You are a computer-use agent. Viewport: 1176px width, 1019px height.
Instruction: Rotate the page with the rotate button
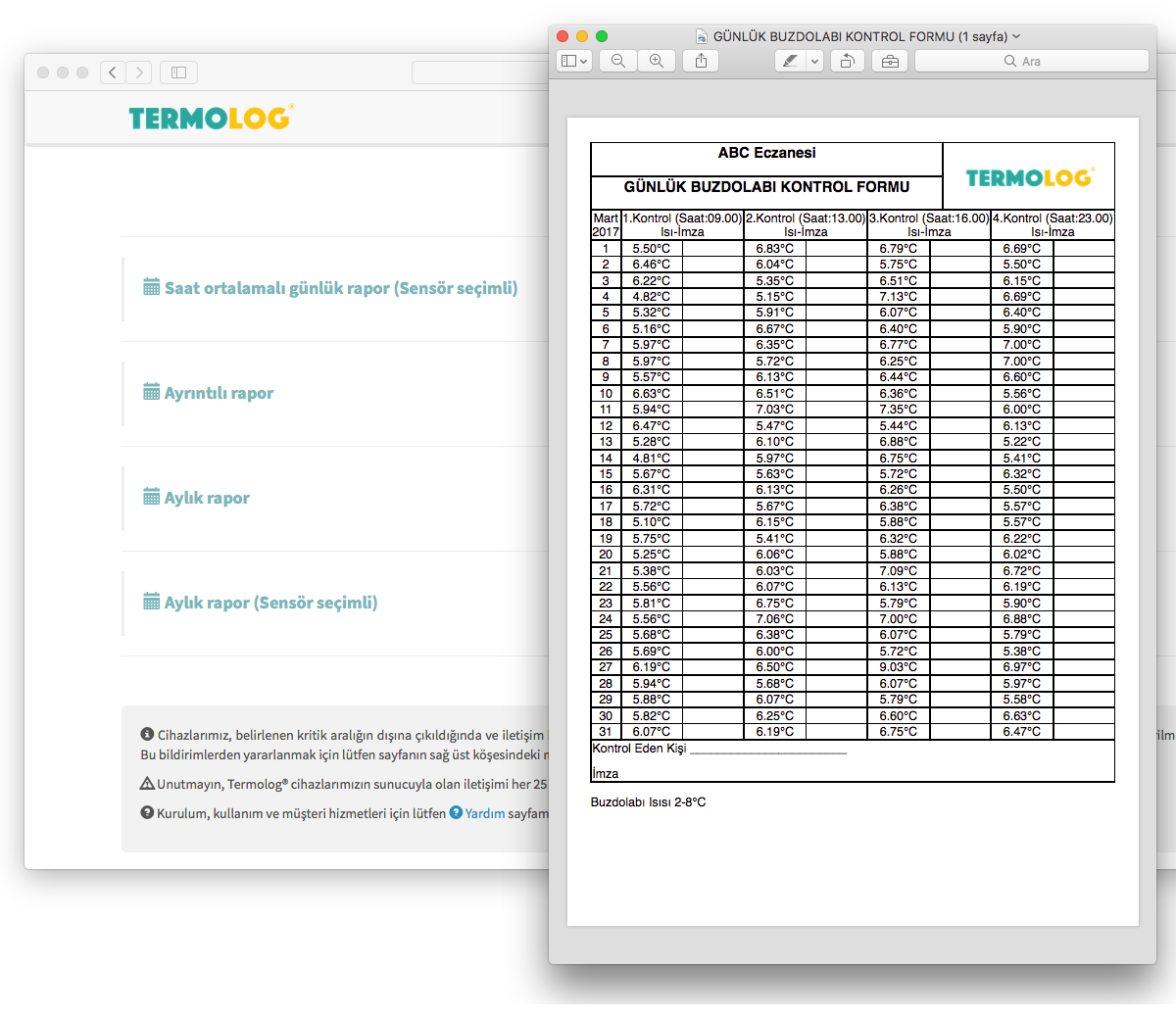[847, 61]
